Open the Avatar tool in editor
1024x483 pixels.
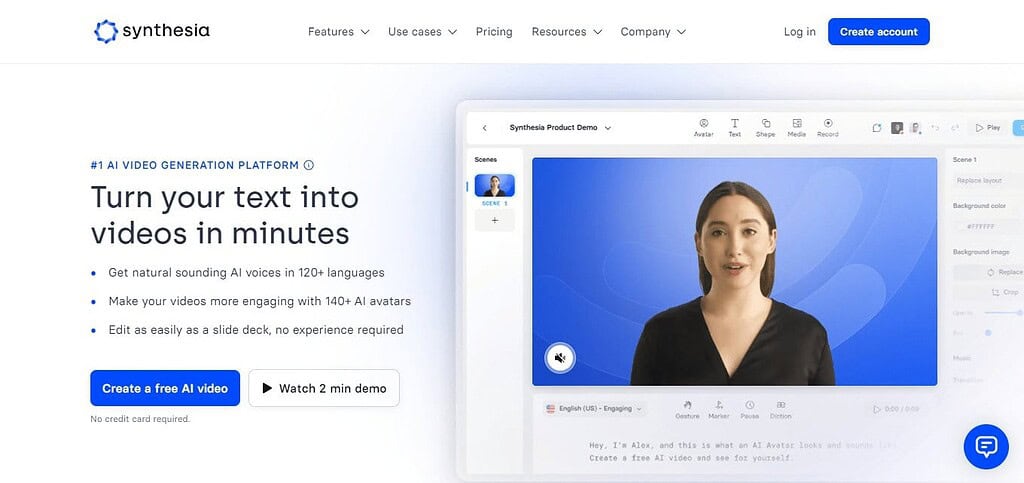tap(703, 127)
